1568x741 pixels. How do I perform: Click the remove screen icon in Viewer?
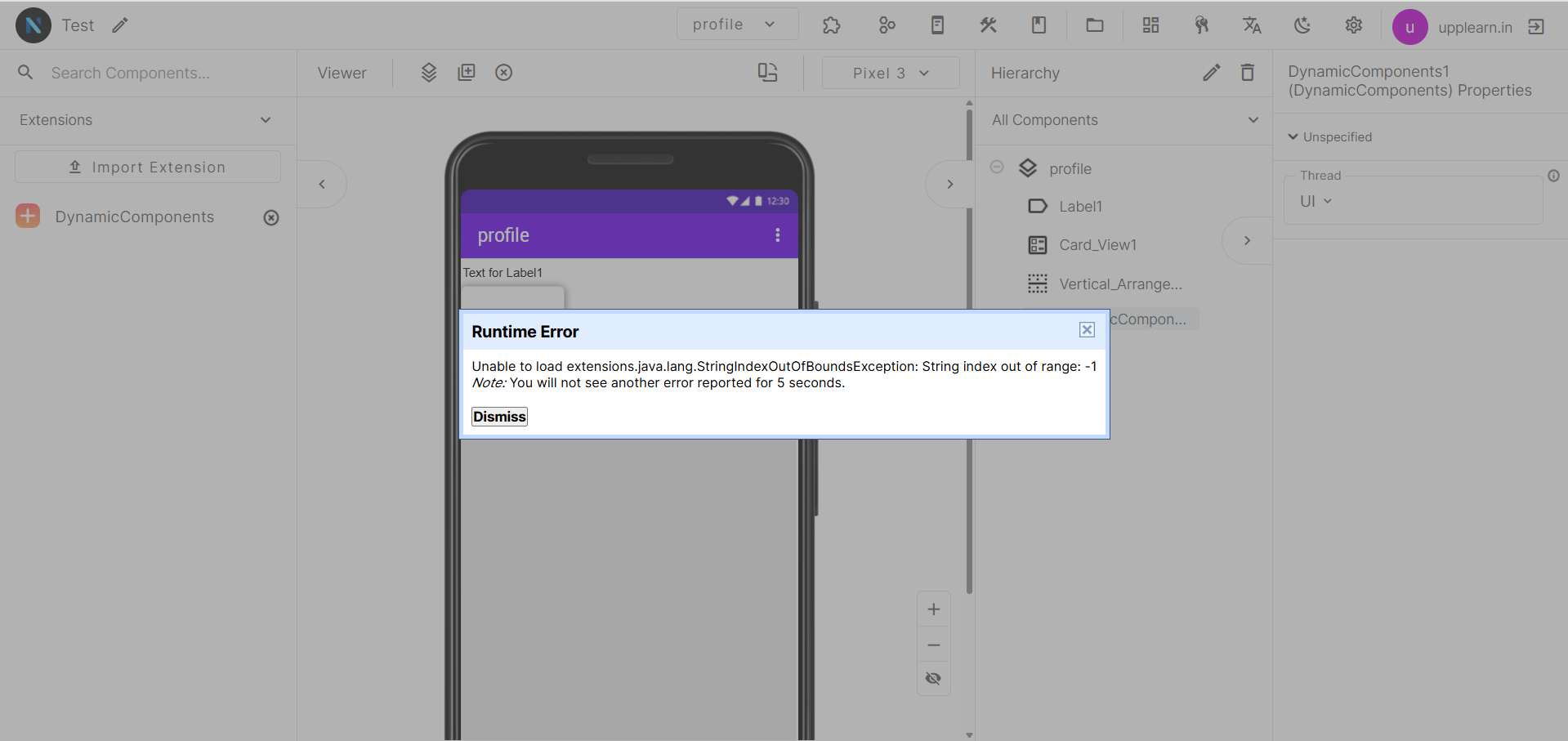[x=504, y=73]
